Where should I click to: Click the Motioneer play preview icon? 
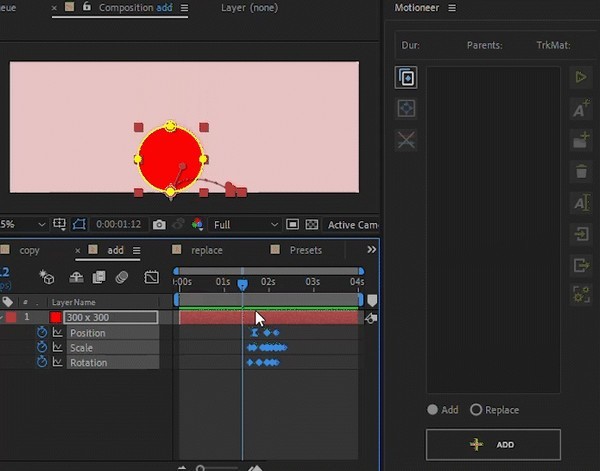click(581, 77)
